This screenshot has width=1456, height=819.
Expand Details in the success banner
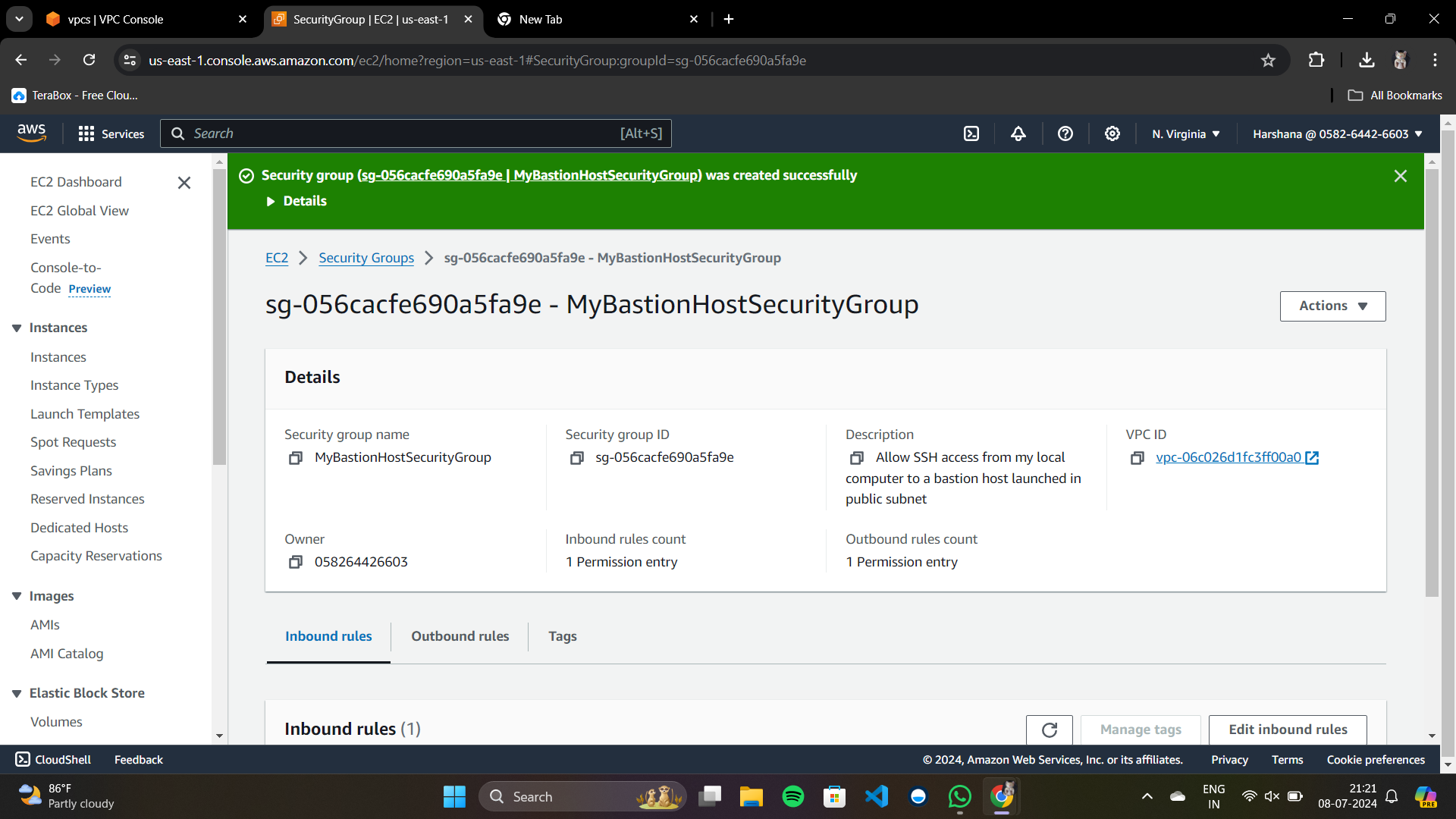tap(297, 201)
